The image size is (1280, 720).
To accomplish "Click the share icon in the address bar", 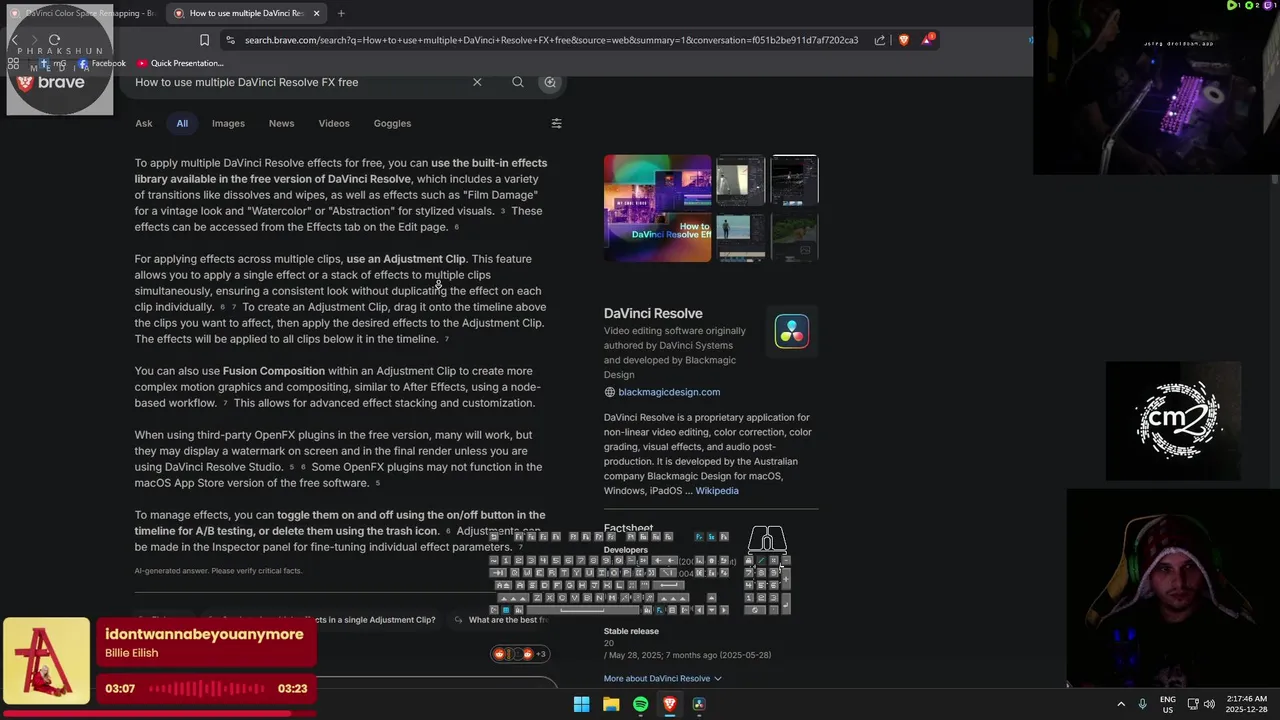I will [x=880, y=40].
